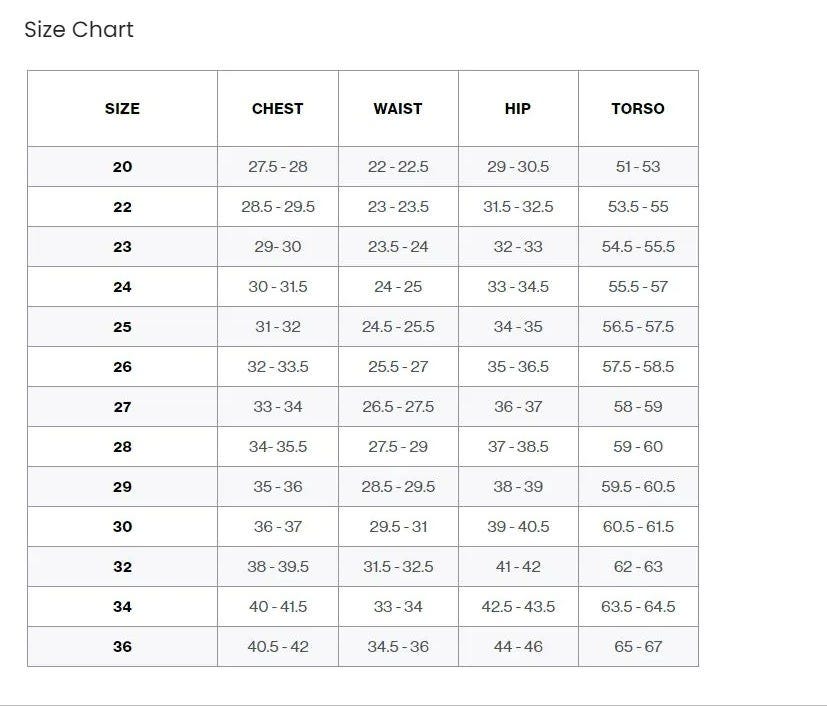Select the HIP column header
The image size is (827, 707).
pyautogui.click(x=517, y=108)
